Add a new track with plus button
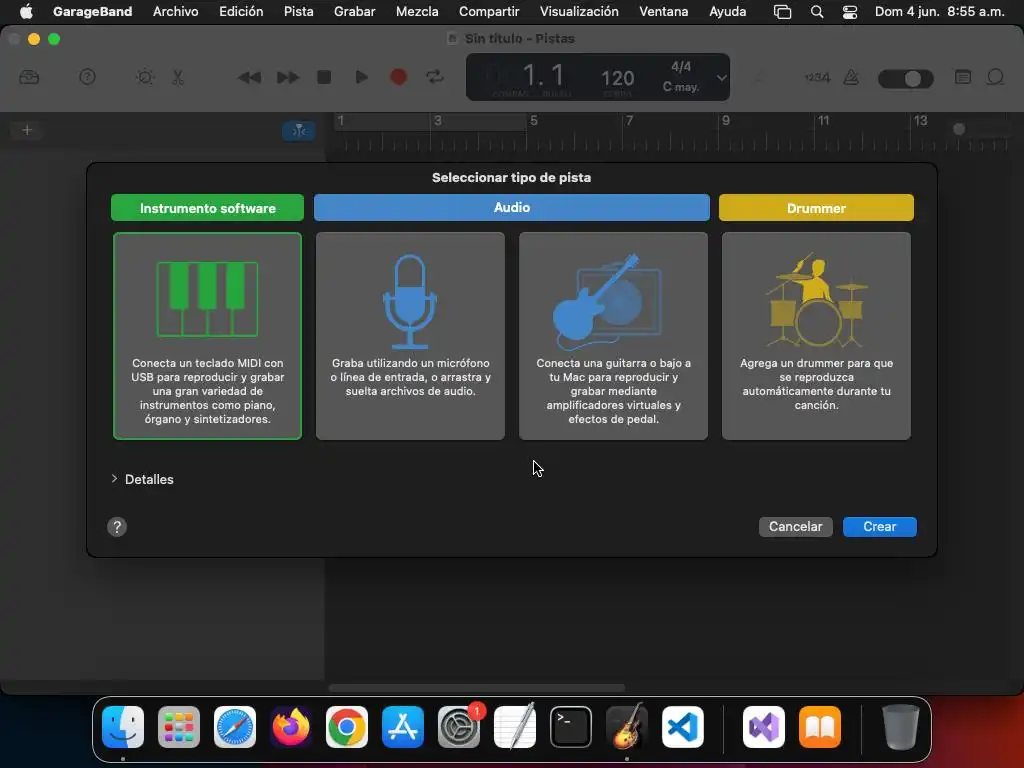This screenshot has height=768, width=1024. (x=27, y=130)
